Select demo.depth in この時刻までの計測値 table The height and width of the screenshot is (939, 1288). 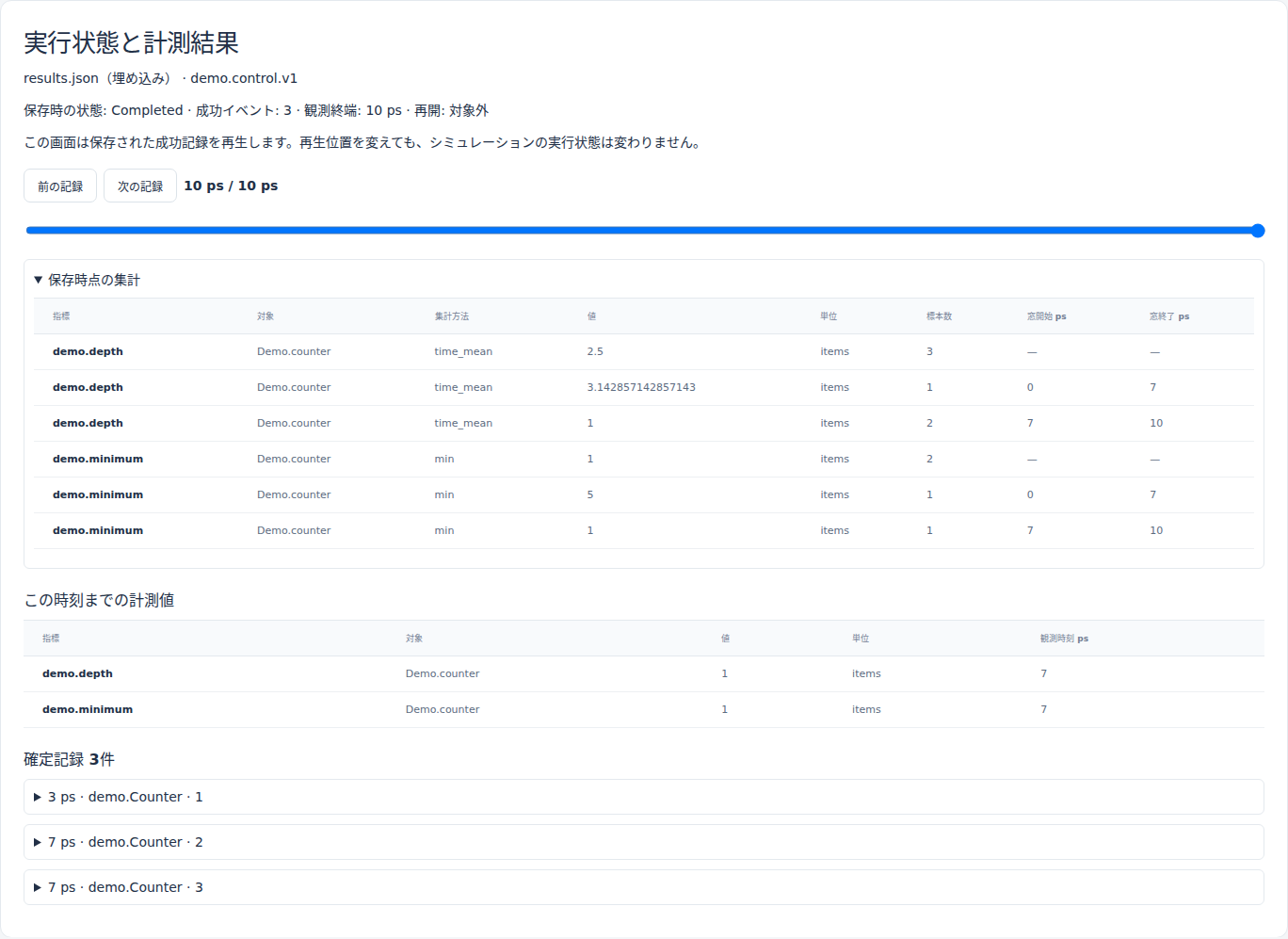[x=77, y=673]
